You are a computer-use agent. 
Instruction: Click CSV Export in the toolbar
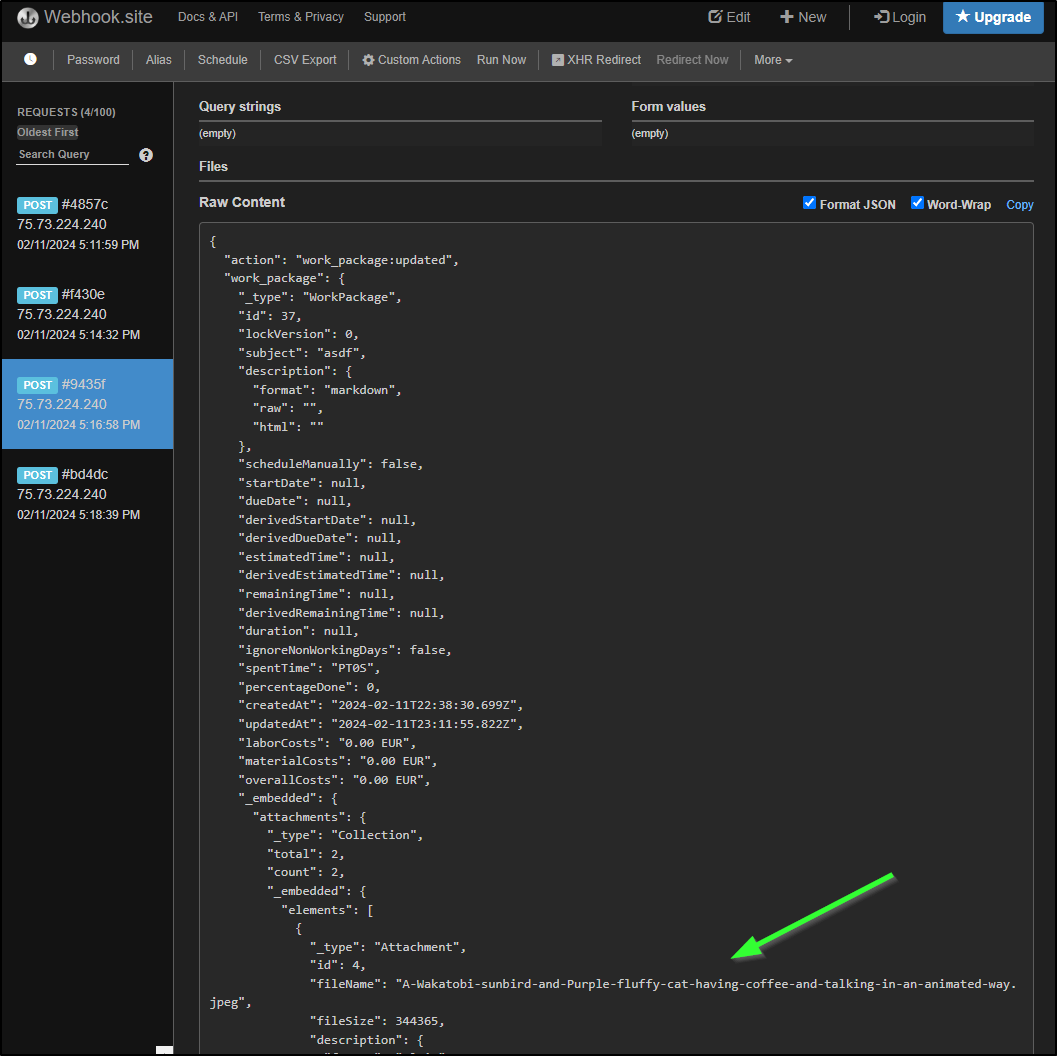coord(305,60)
